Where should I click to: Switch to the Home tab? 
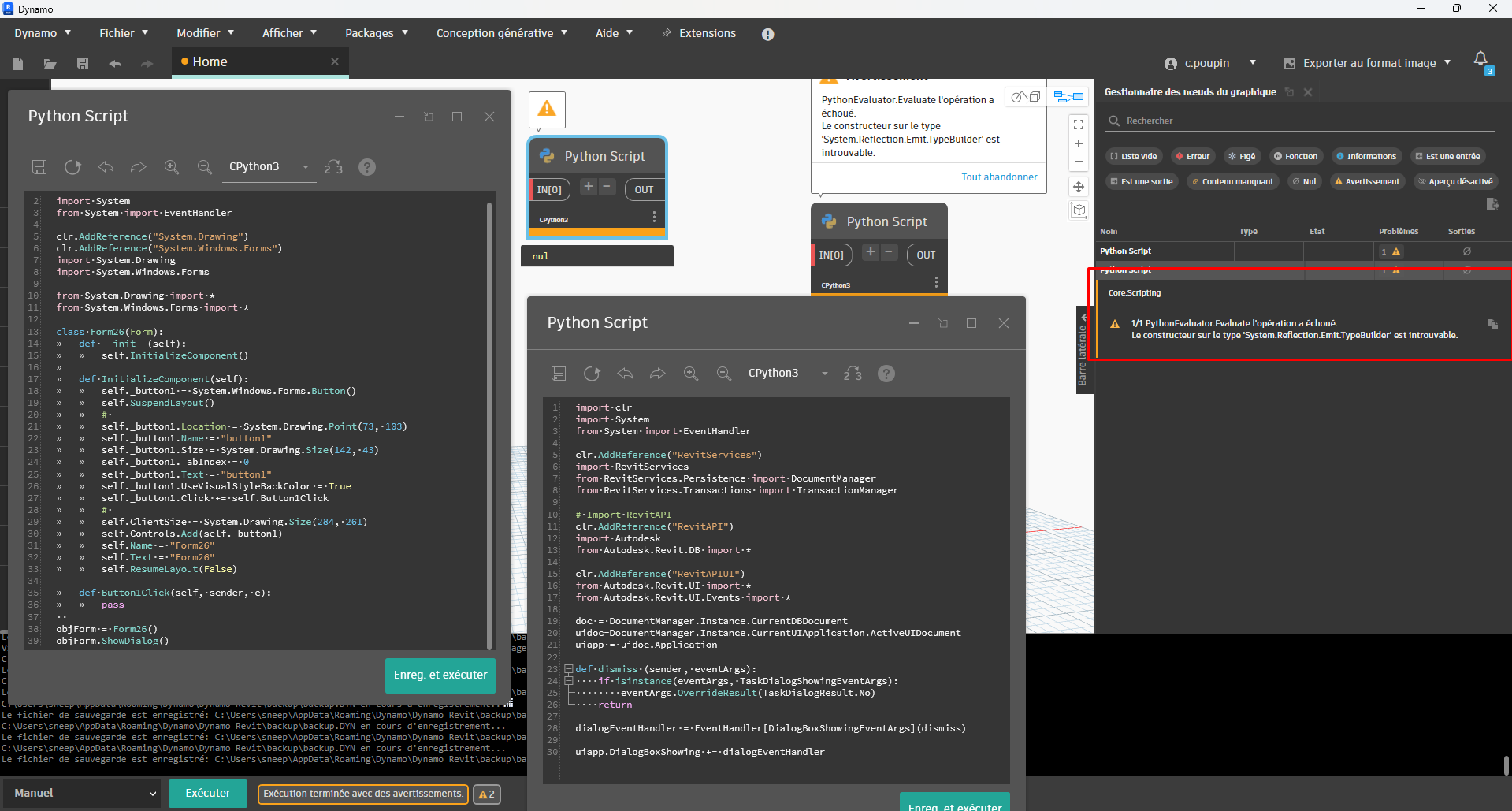coord(210,61)
